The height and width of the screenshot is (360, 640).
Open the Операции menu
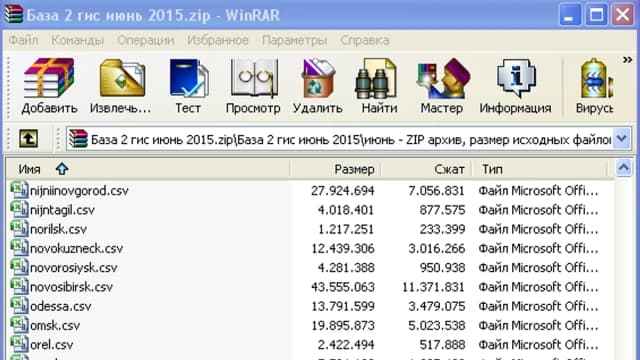(146, 40)
